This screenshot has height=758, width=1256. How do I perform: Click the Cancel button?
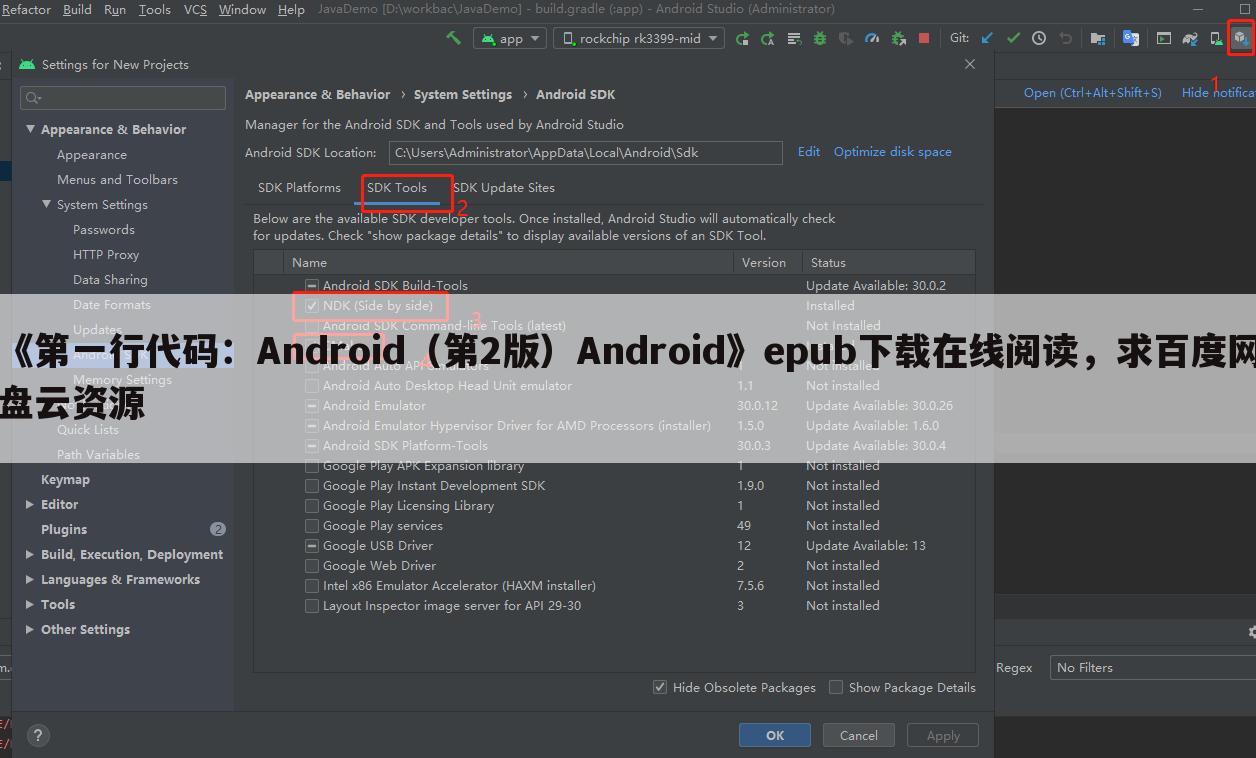tap(859, 735)
